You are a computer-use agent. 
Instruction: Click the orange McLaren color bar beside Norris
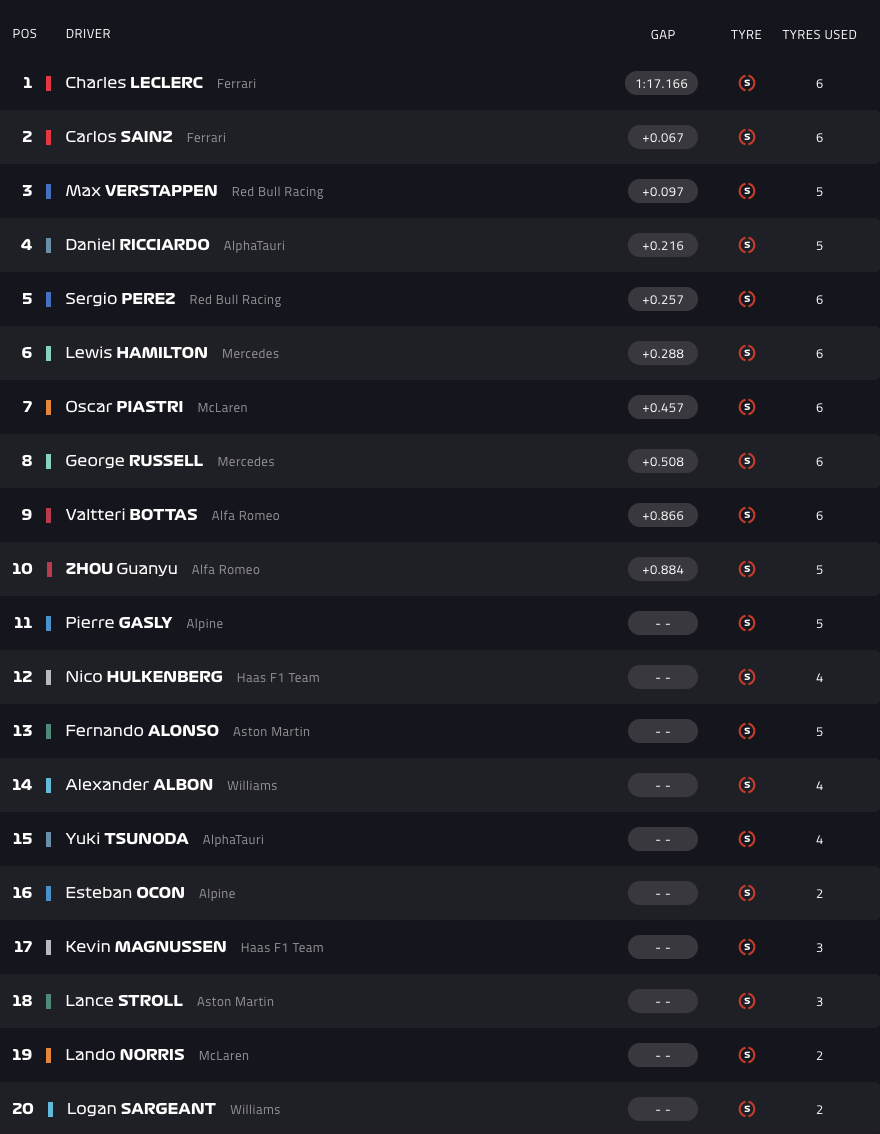[48, 1055]
